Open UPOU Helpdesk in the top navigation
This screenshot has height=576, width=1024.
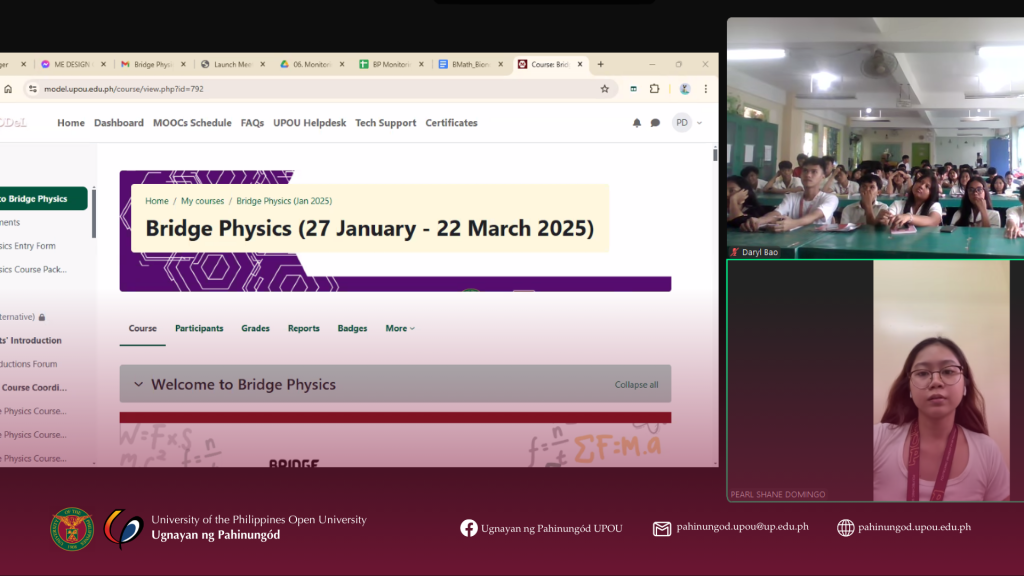point(310,123)
